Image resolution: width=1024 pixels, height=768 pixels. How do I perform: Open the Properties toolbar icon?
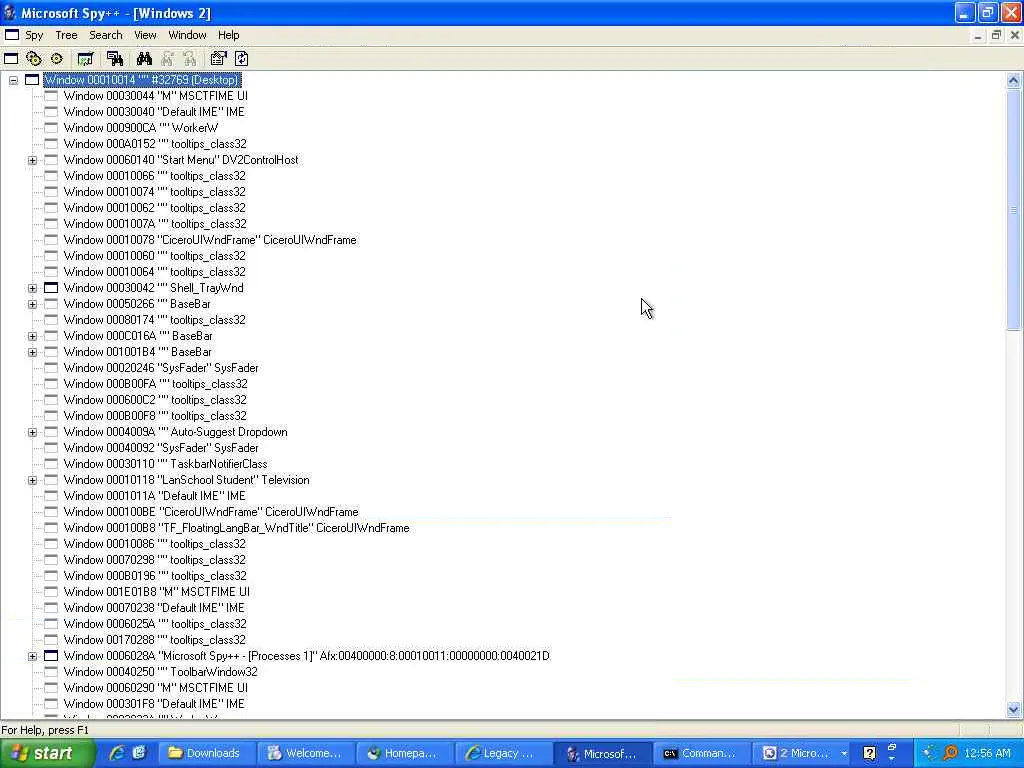point(218,59)
